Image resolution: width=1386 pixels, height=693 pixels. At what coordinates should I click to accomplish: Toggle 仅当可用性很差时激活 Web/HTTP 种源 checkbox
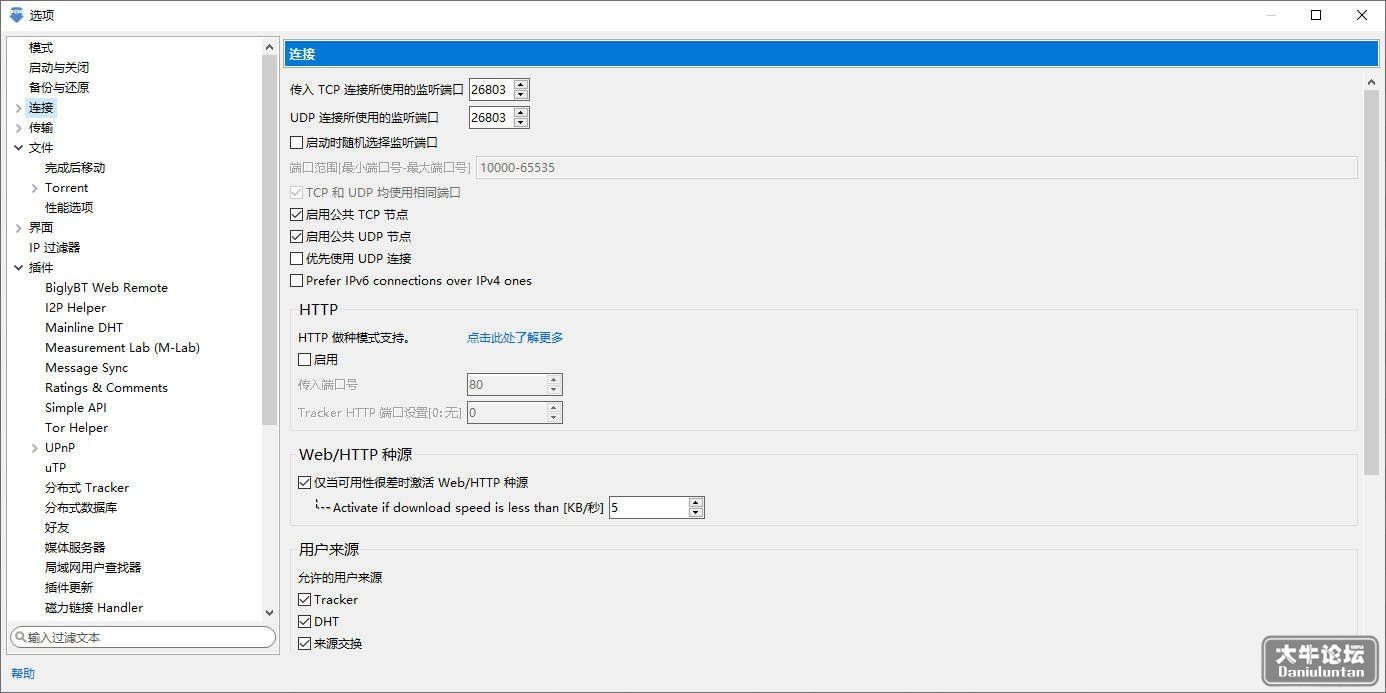click(x=305, y=483)
